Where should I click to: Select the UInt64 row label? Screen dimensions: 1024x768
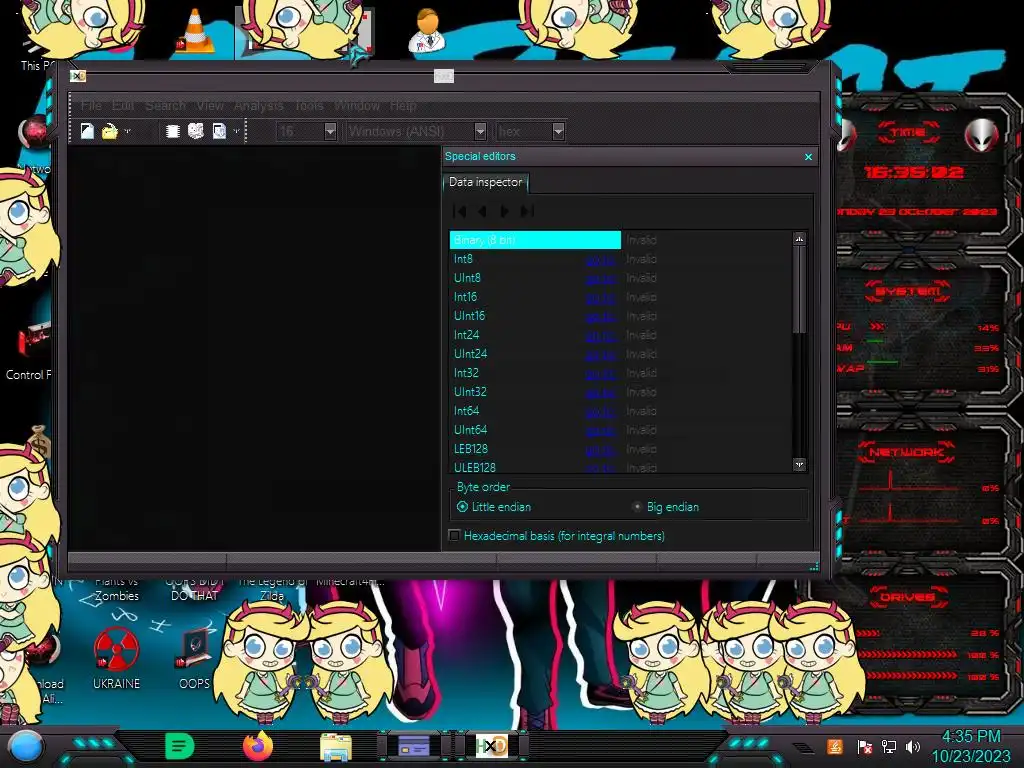point(470,430)
